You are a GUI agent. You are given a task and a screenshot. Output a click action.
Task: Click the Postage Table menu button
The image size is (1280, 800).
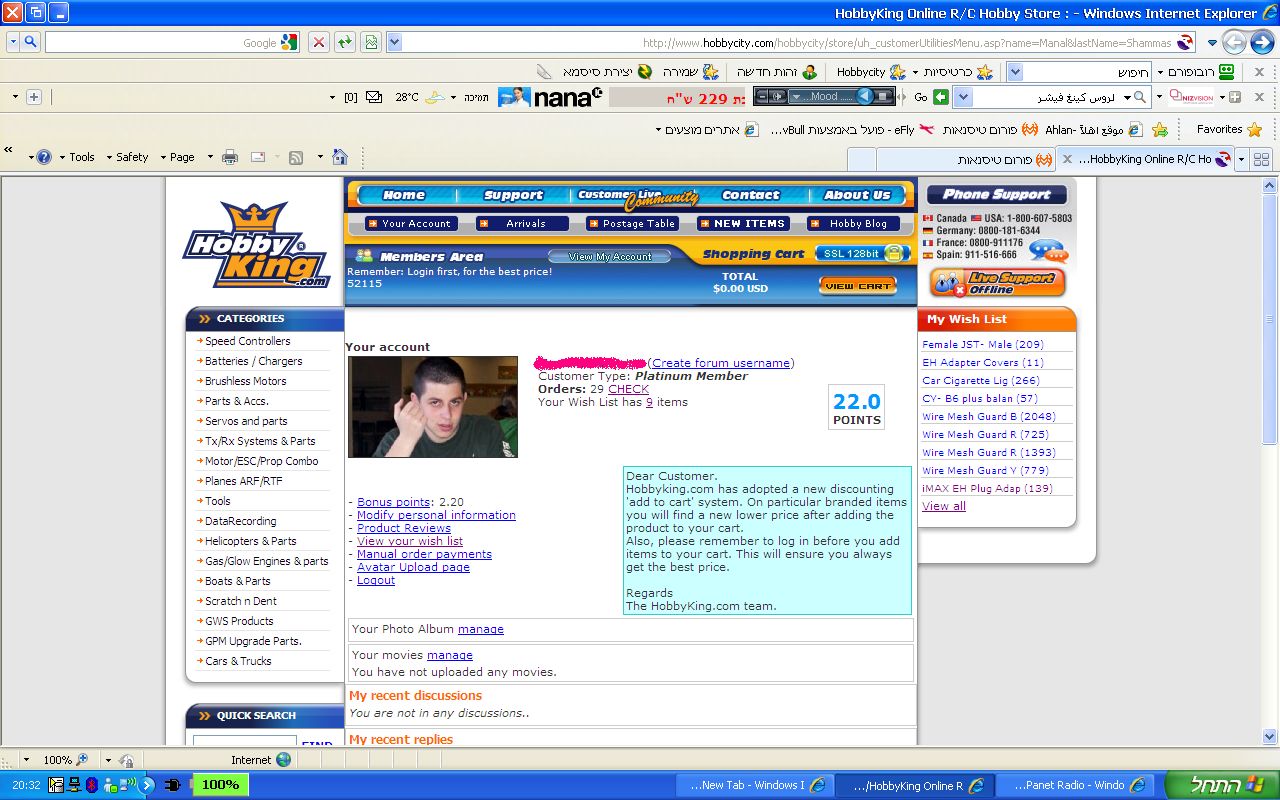(633, 224)
